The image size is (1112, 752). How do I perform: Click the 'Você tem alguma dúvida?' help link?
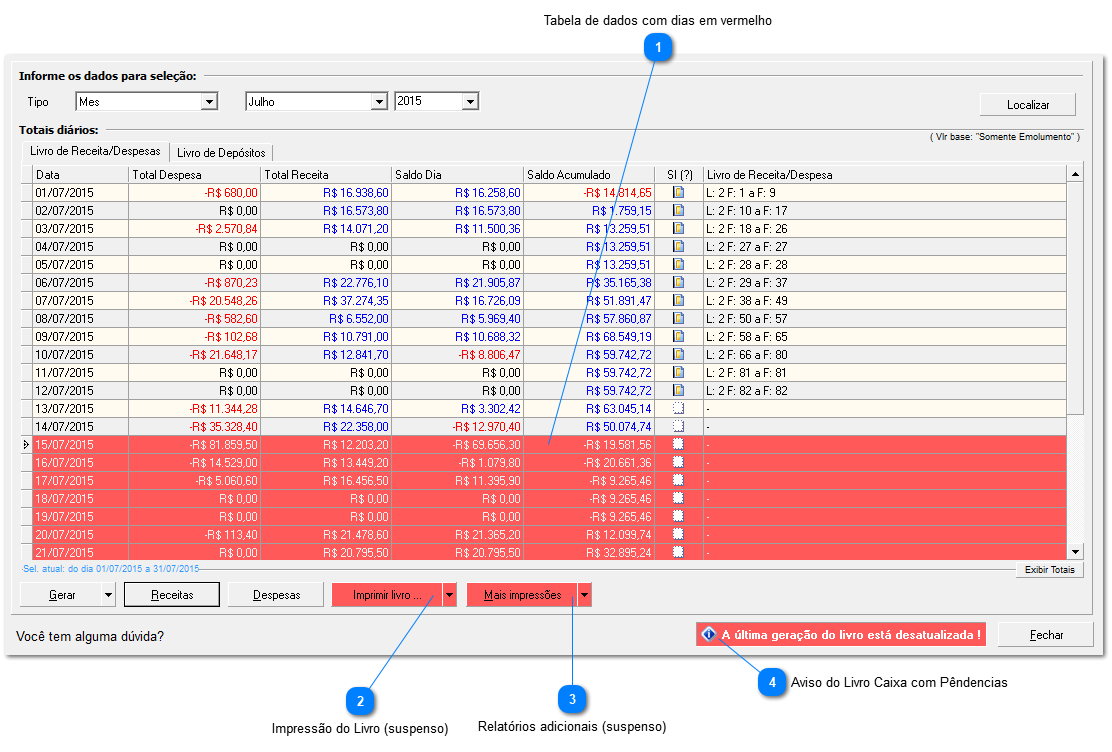[90, 636]
